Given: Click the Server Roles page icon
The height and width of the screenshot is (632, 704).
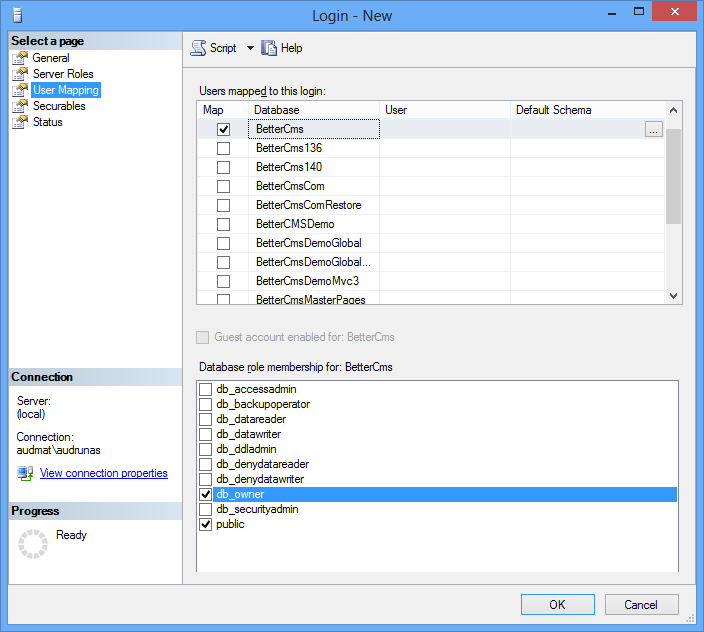Looking at the screenshot, I should click(20, 74).
